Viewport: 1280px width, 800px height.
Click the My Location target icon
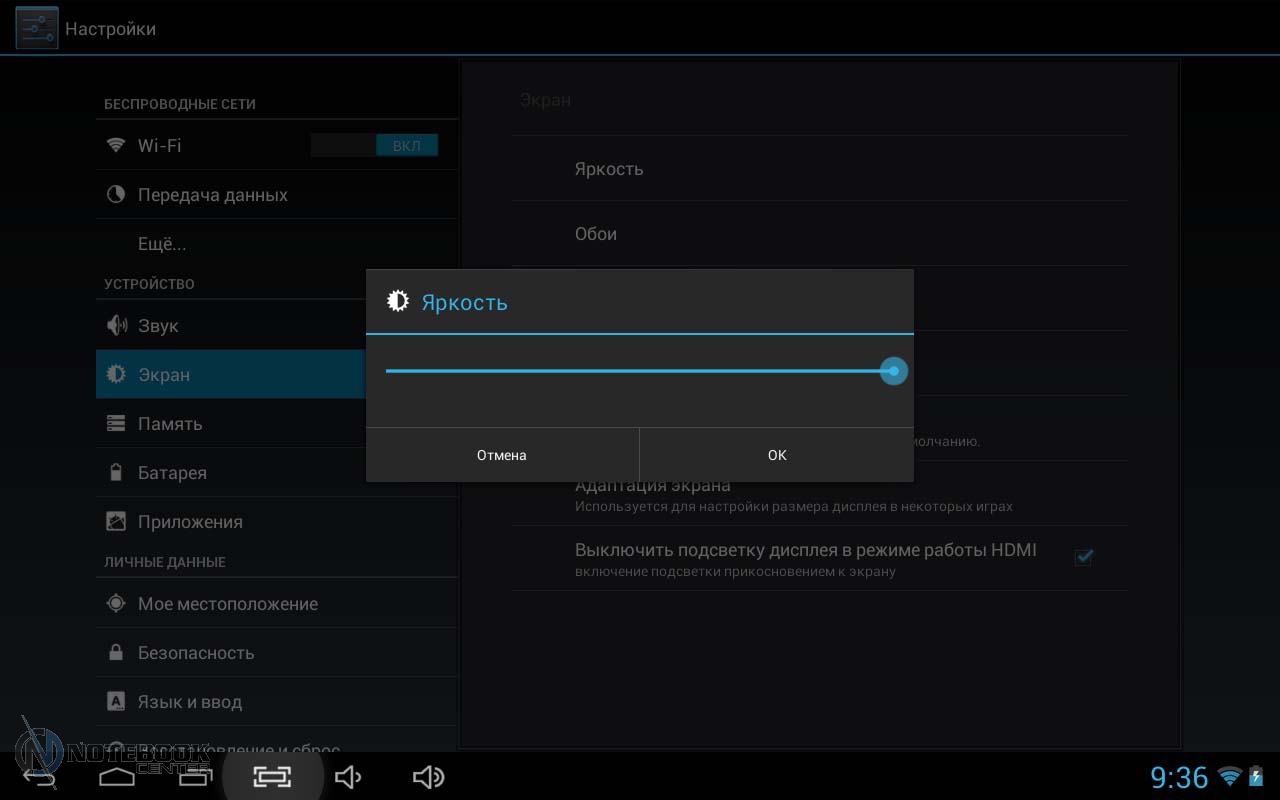pos(116,604)
